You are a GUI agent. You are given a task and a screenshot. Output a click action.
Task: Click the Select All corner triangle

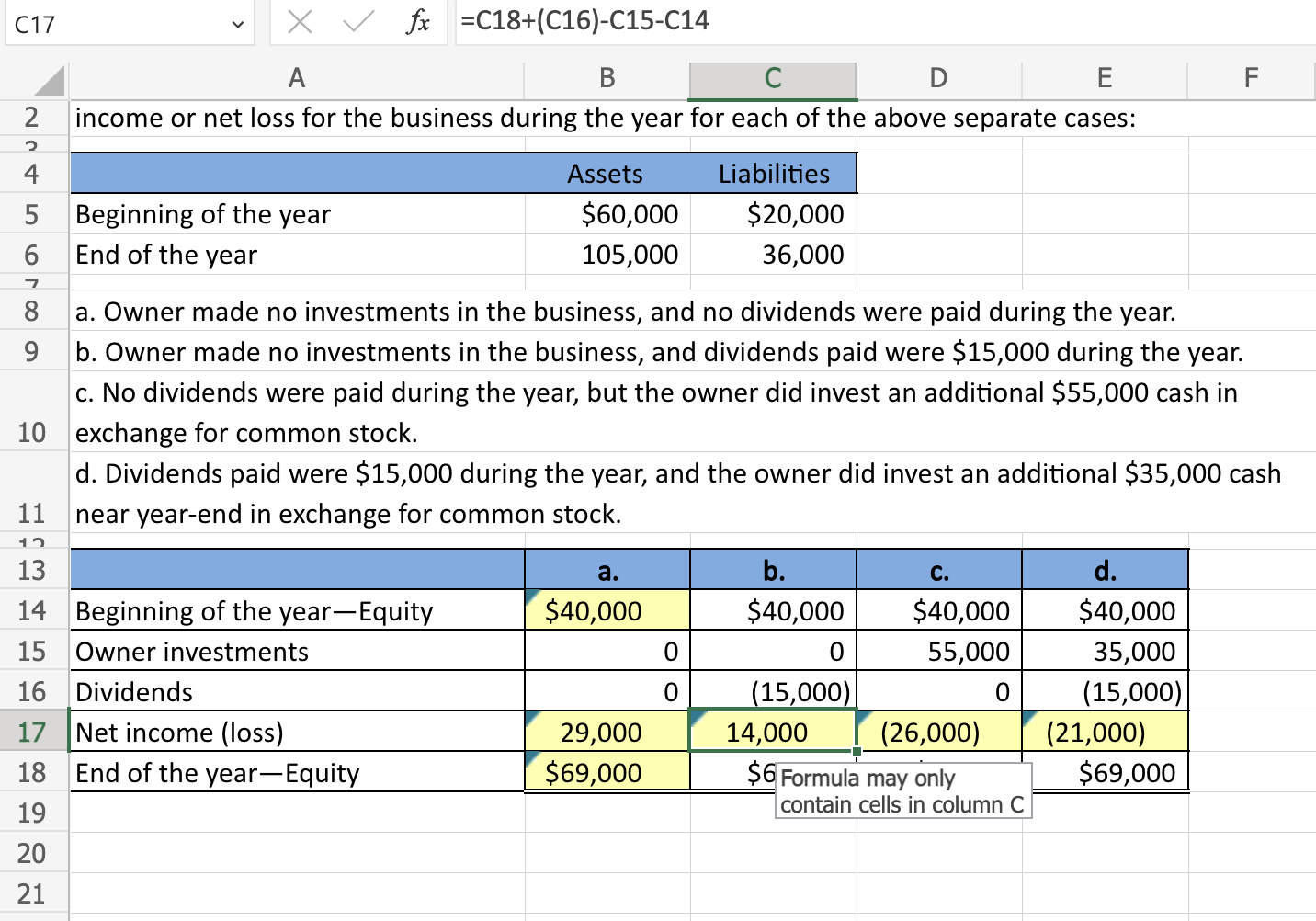(50, 80)
